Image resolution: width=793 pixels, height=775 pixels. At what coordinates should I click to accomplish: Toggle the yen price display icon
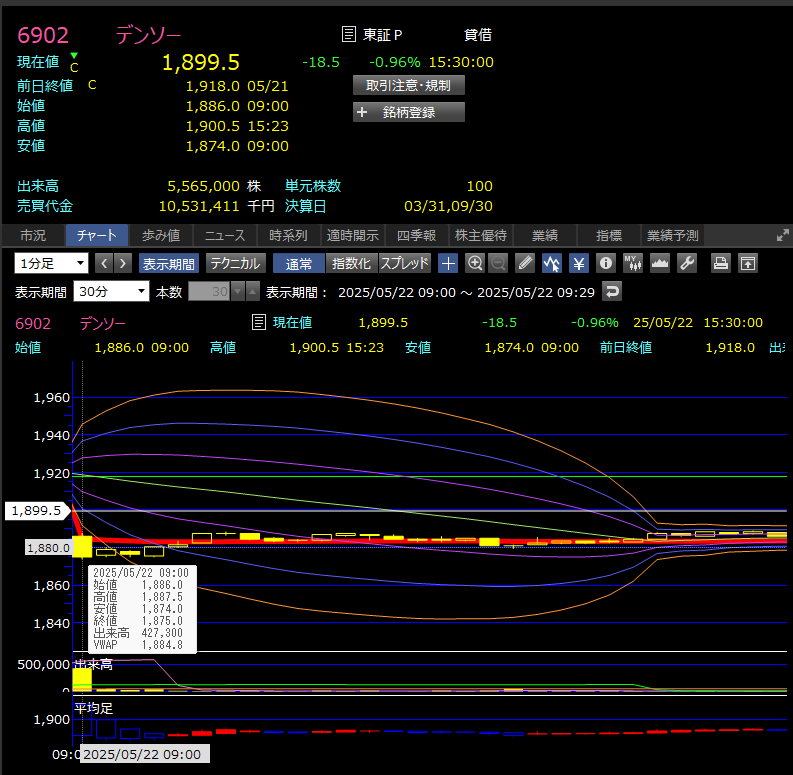point(579,264)
